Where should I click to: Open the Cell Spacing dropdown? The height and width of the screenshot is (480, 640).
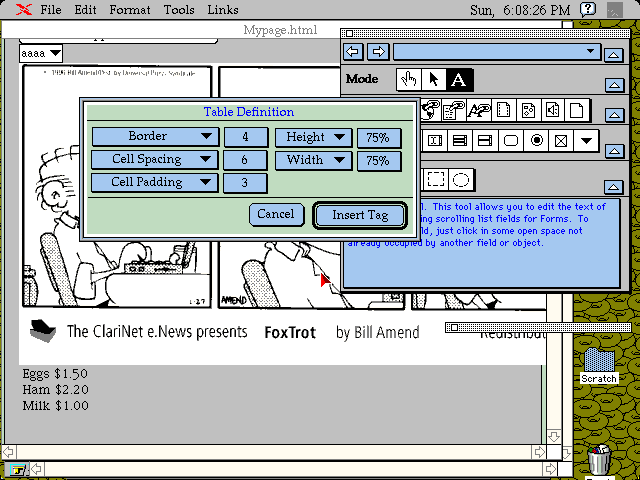click(x=155, y=160)
